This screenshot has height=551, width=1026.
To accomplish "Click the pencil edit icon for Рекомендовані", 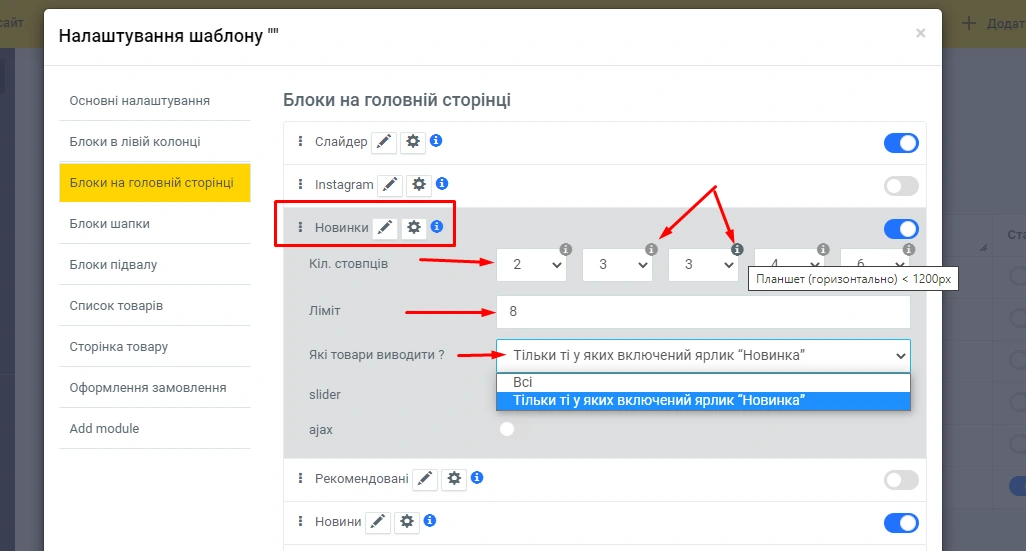I will coord(426,479).
